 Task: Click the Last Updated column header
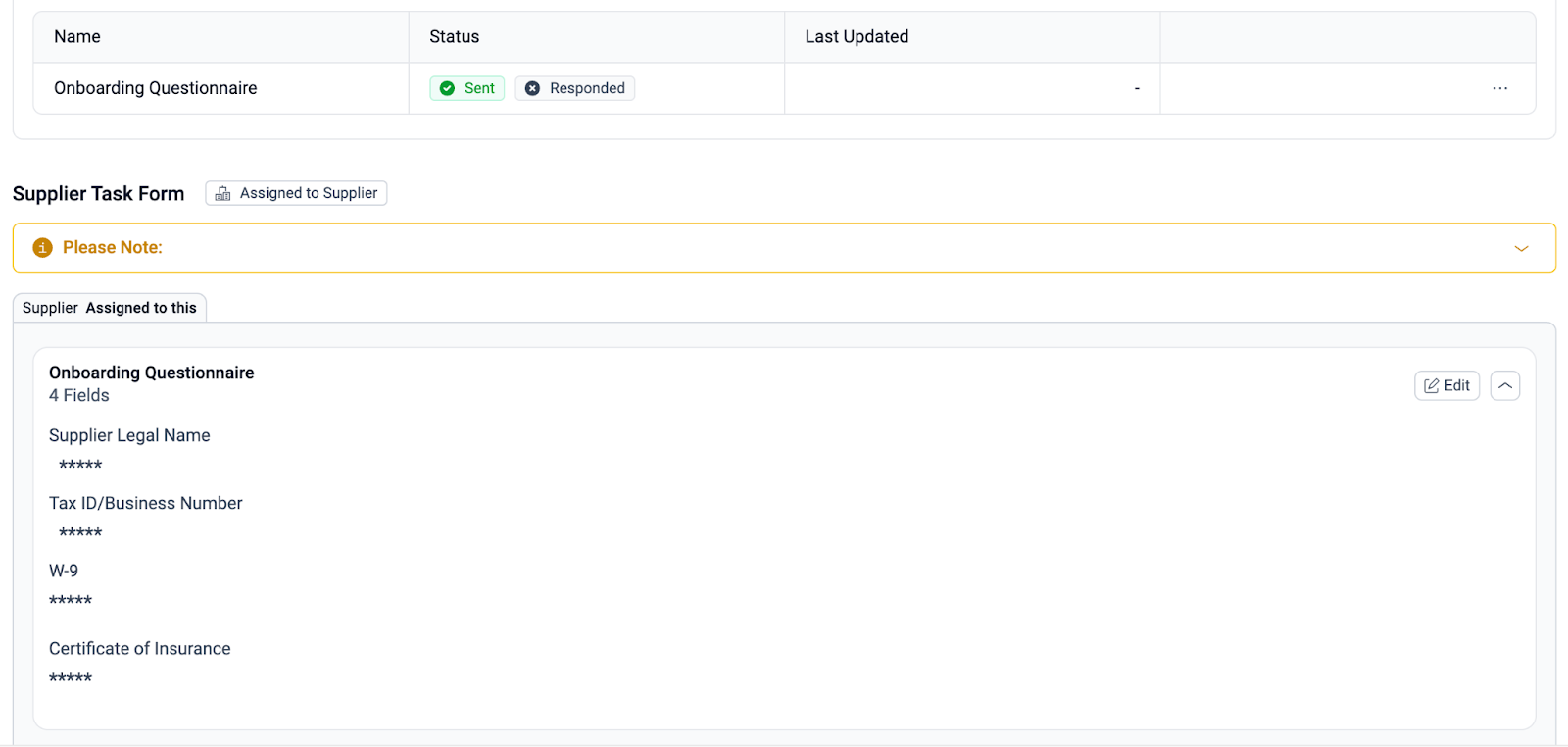857,37
